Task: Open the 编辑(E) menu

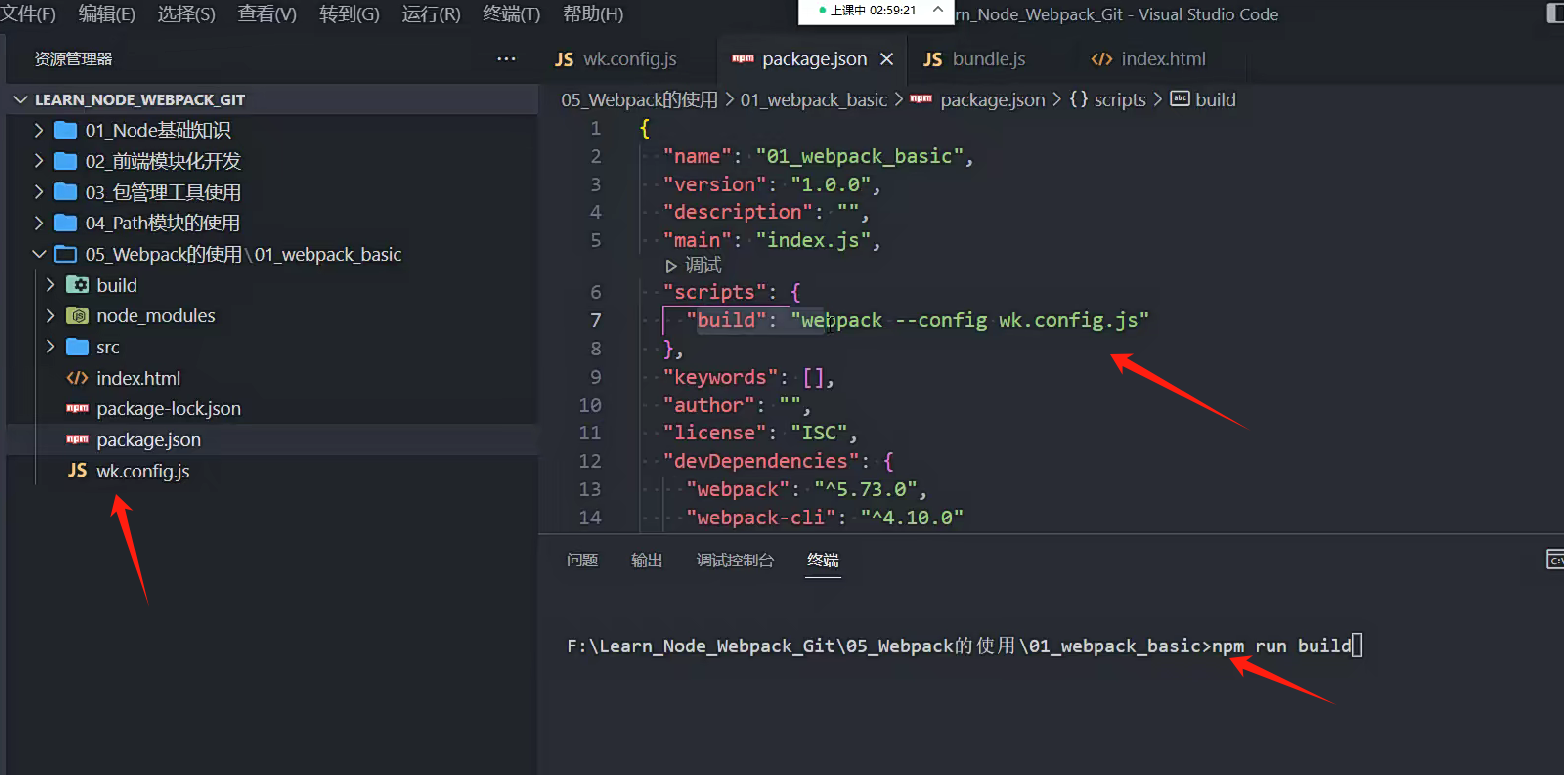Action: click(107, 14)
